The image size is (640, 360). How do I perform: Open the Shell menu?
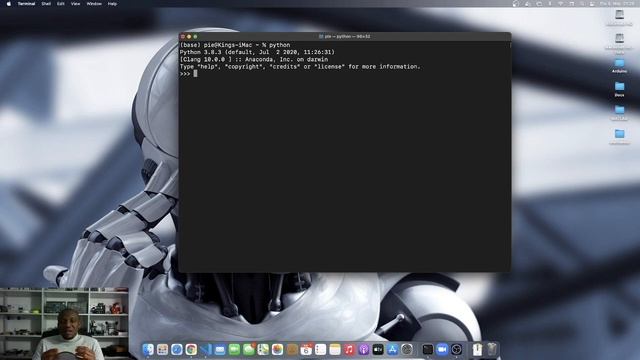coord(46,4)
